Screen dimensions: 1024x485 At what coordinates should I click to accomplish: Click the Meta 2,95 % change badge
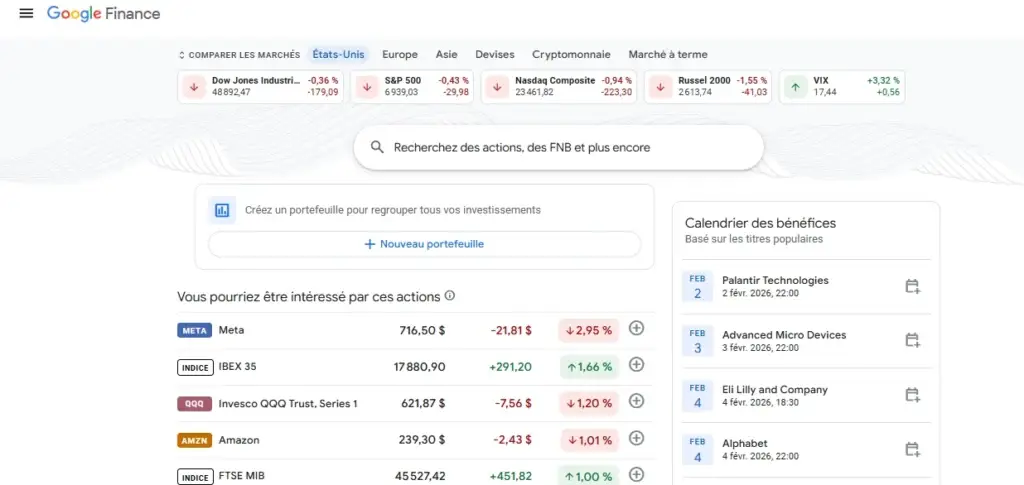588,330
